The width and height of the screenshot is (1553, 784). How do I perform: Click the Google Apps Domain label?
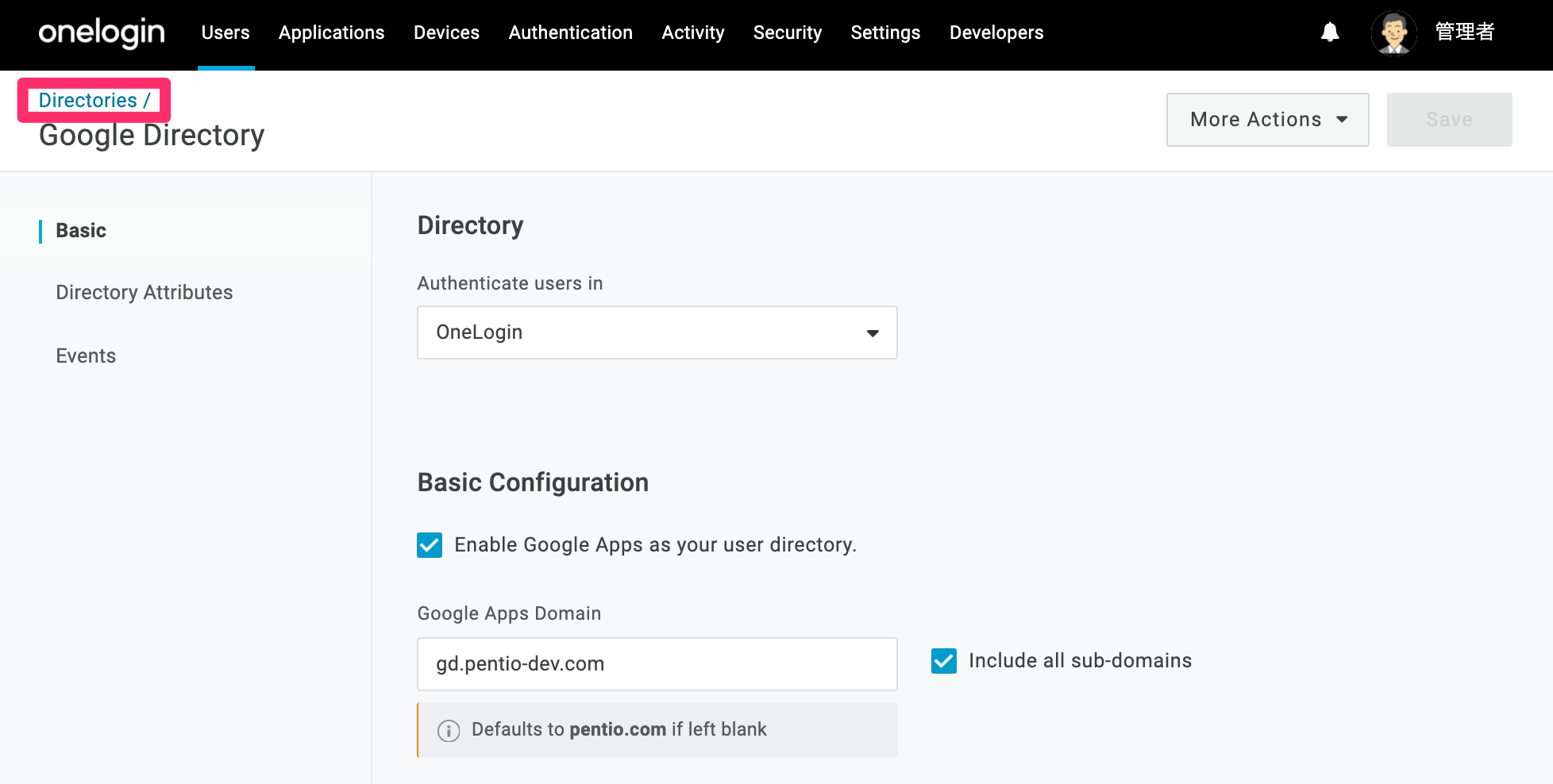point(509,613)
